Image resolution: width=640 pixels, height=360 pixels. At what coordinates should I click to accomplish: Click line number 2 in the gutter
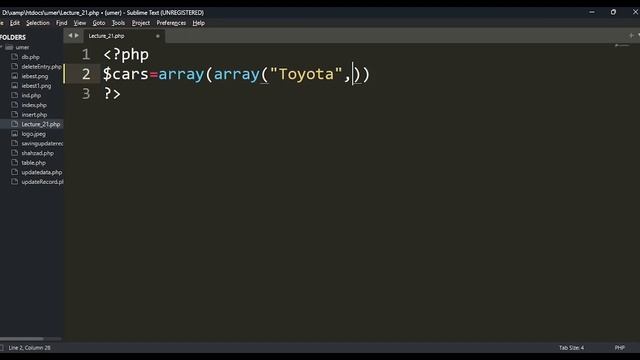click(x=86, y=74)
